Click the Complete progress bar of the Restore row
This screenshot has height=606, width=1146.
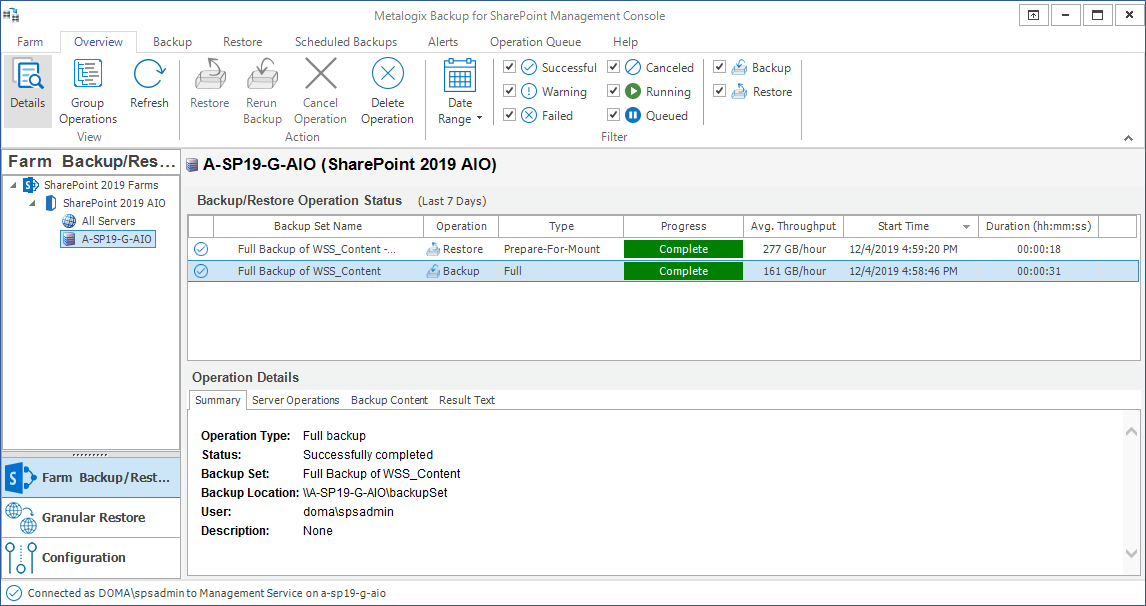(683, 249)
